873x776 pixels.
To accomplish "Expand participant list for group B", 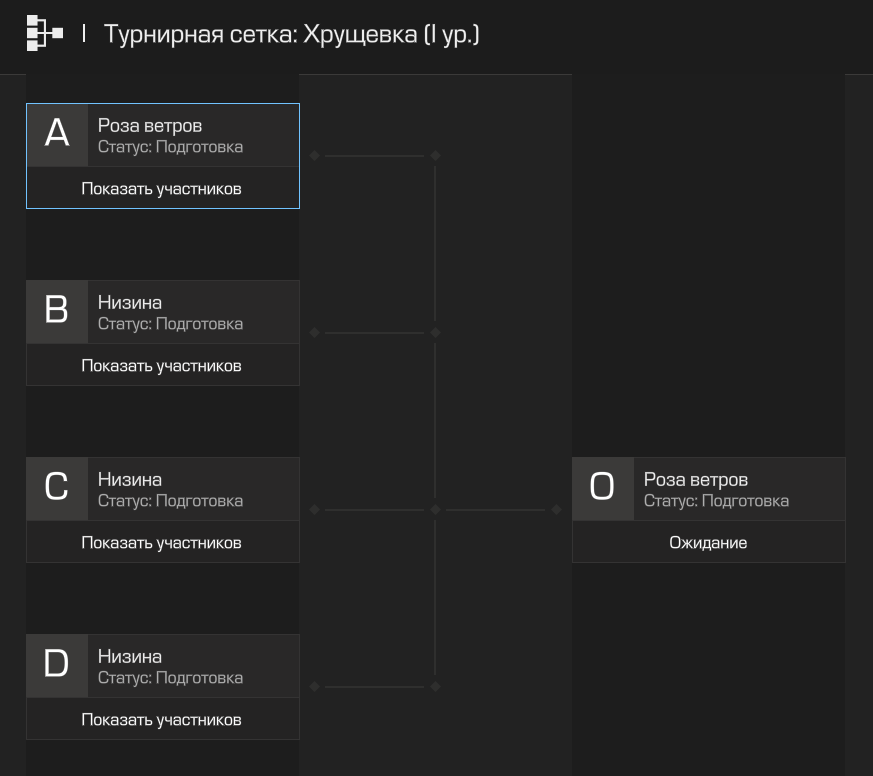I will [x=161, y=366].
